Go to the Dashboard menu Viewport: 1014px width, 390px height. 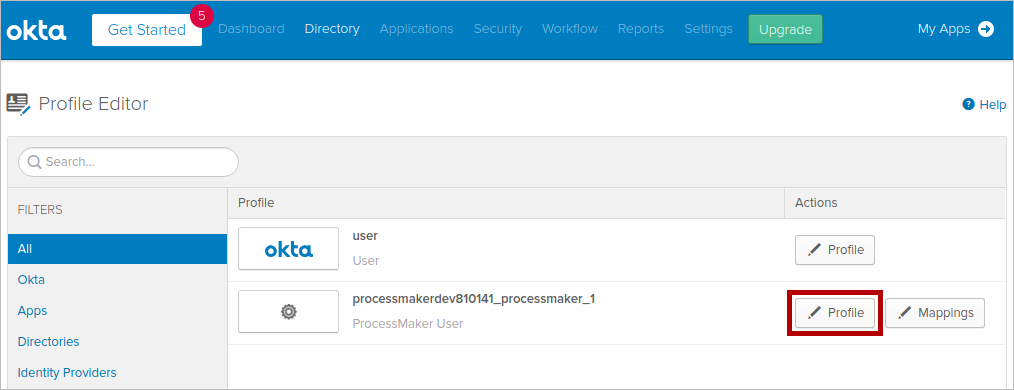[x=251, y=29]
